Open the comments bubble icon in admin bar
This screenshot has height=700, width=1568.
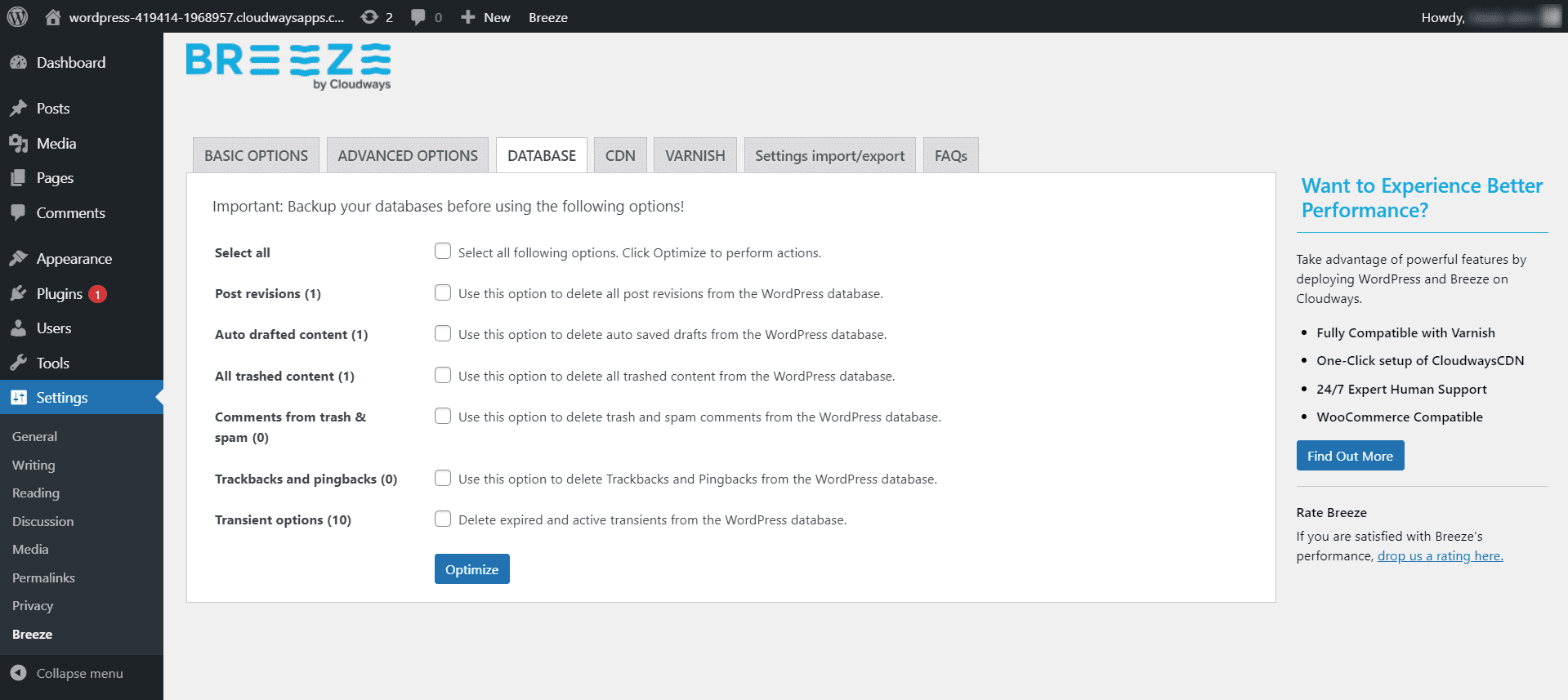(x=418, y=17)
